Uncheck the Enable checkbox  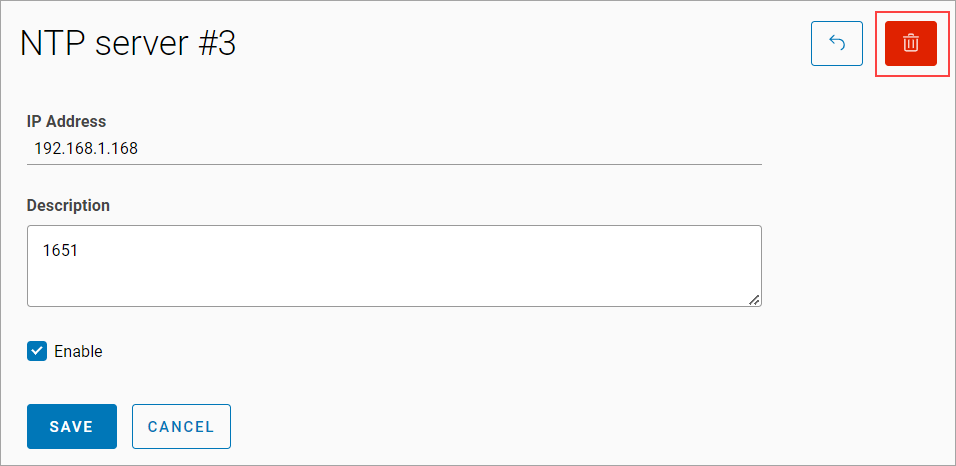click(x=37, y=351)
